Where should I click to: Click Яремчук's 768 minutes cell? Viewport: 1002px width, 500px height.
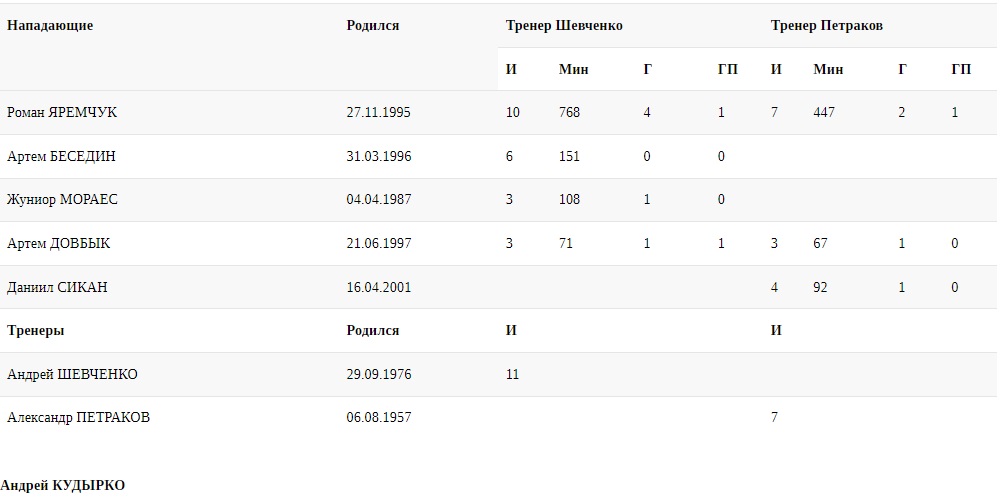click(569, 113)
